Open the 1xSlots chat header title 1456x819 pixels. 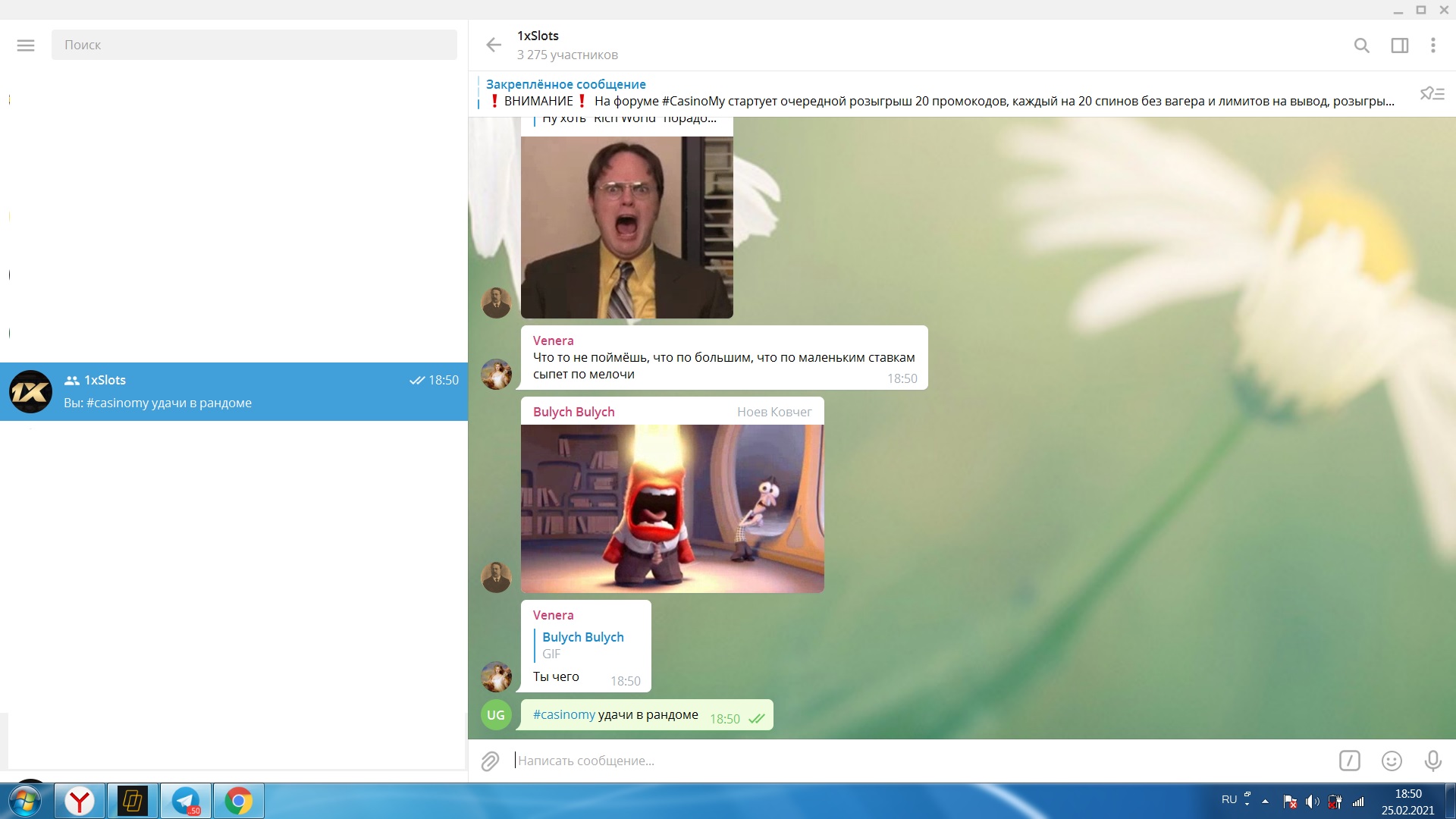point(538,36)
